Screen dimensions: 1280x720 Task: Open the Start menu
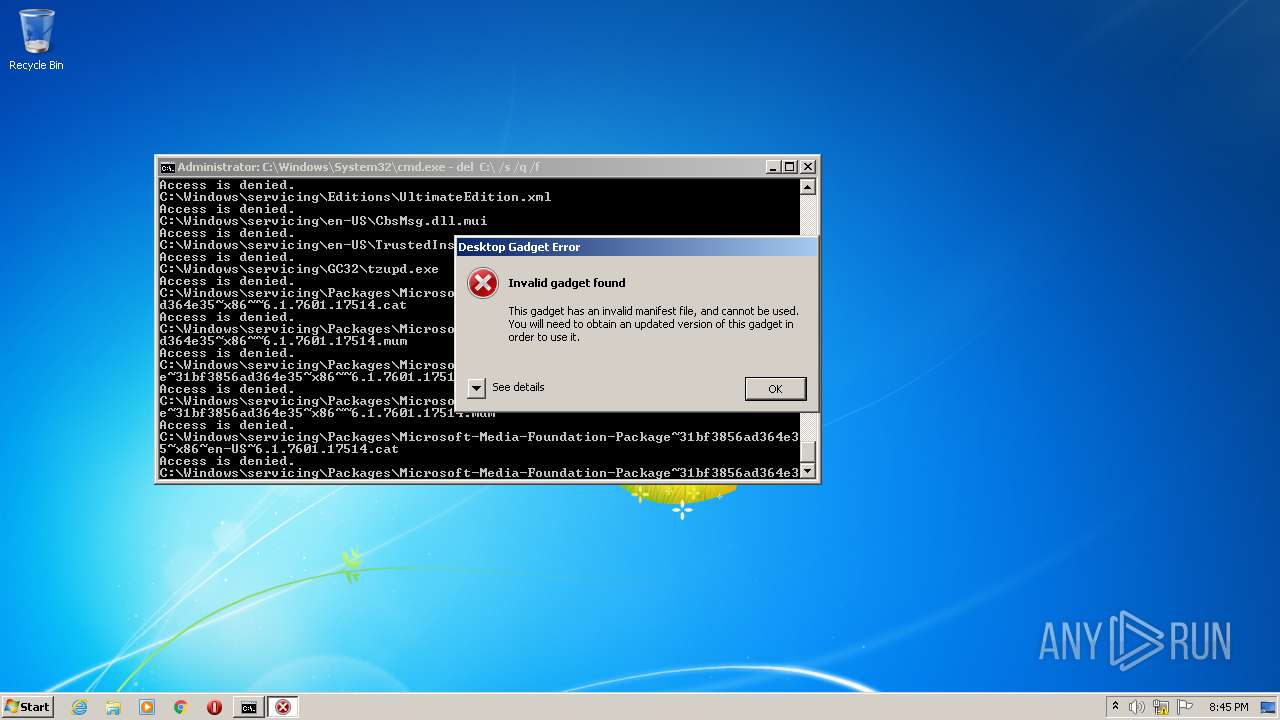27,707
